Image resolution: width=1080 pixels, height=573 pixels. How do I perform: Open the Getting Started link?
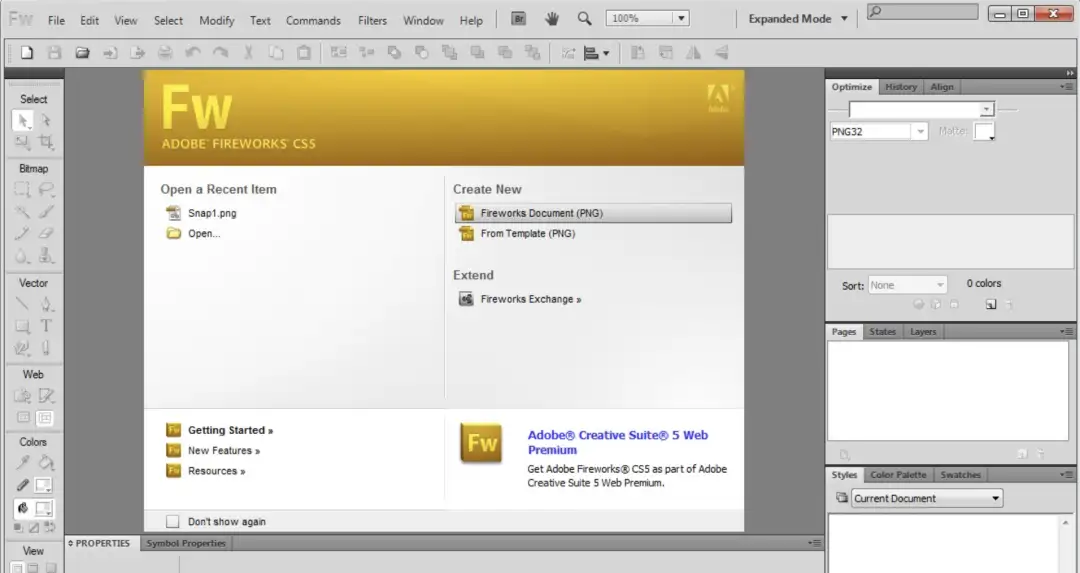click(x=230, y=430)
